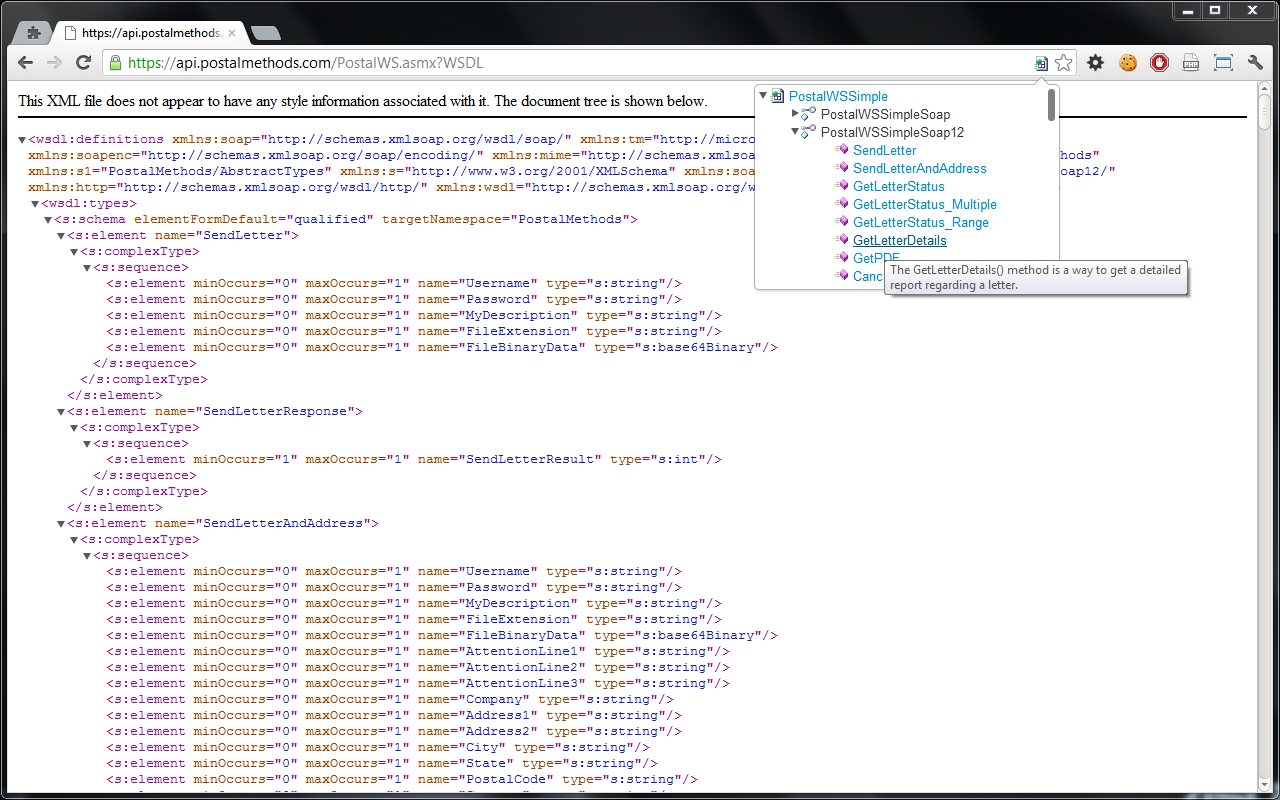
Task: Open the PHP extension icon
Action: 1191,63
